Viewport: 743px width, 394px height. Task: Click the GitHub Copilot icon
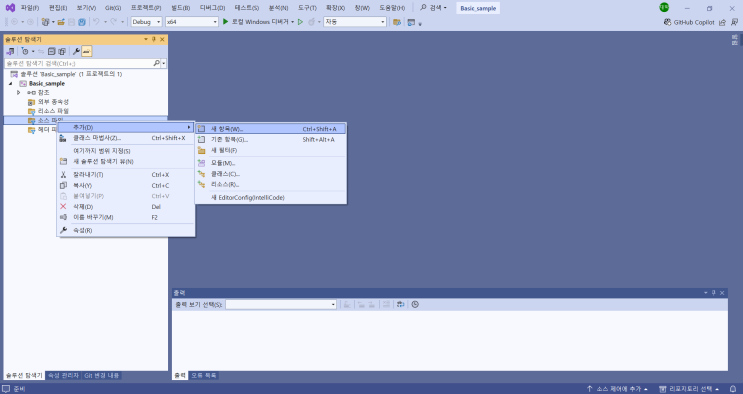[668, 22]
